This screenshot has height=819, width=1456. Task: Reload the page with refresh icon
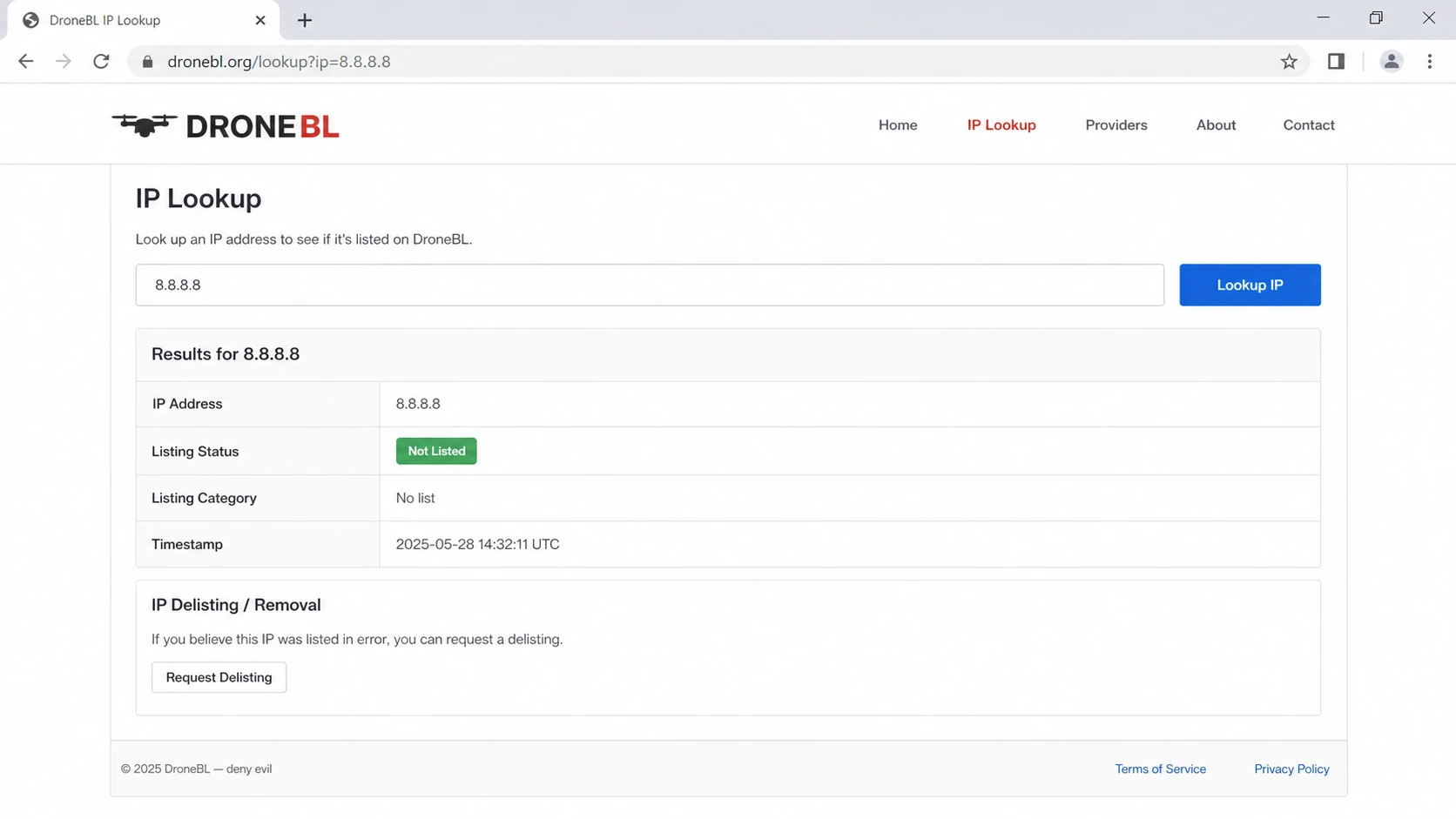click(101, 61)
